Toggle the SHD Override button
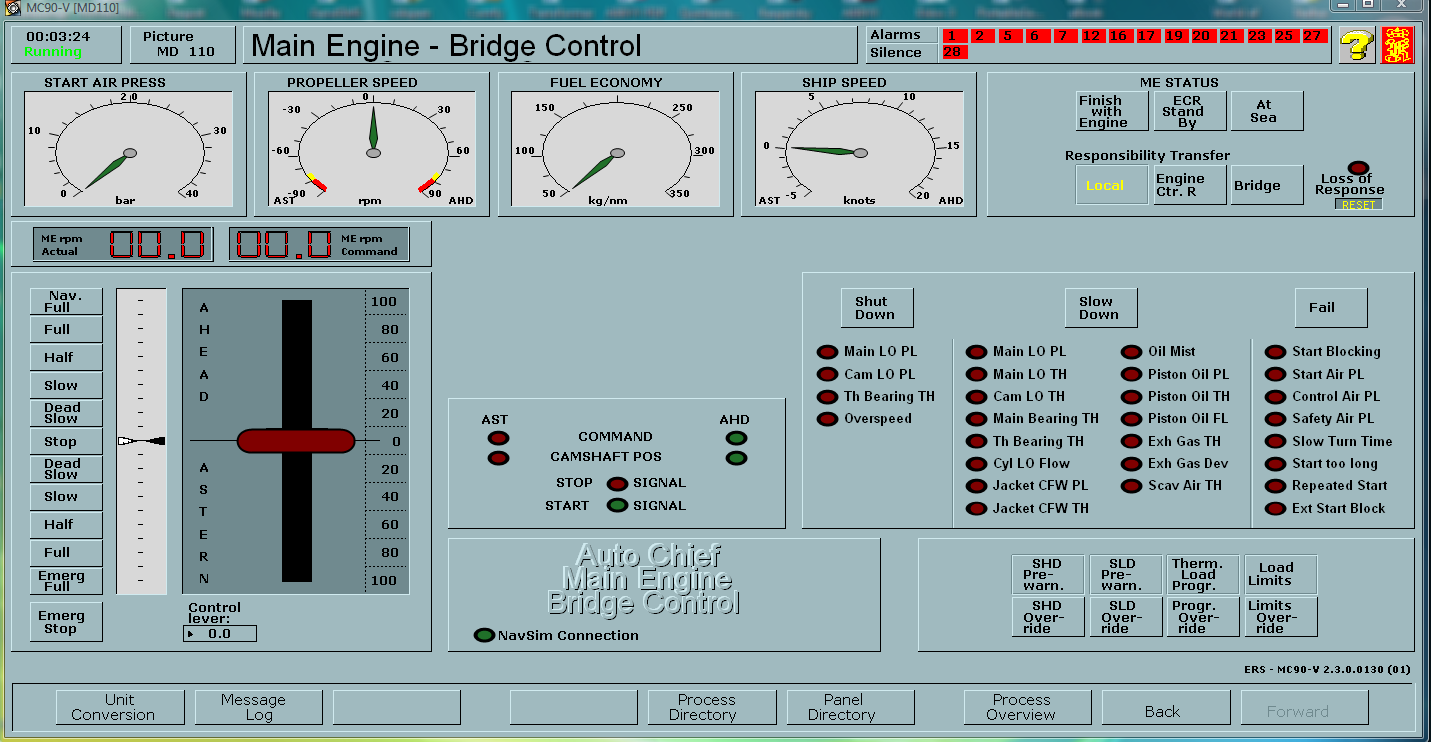Image resolution: width=1431 pixels, height=742 pixels. tap(1047, 617)
